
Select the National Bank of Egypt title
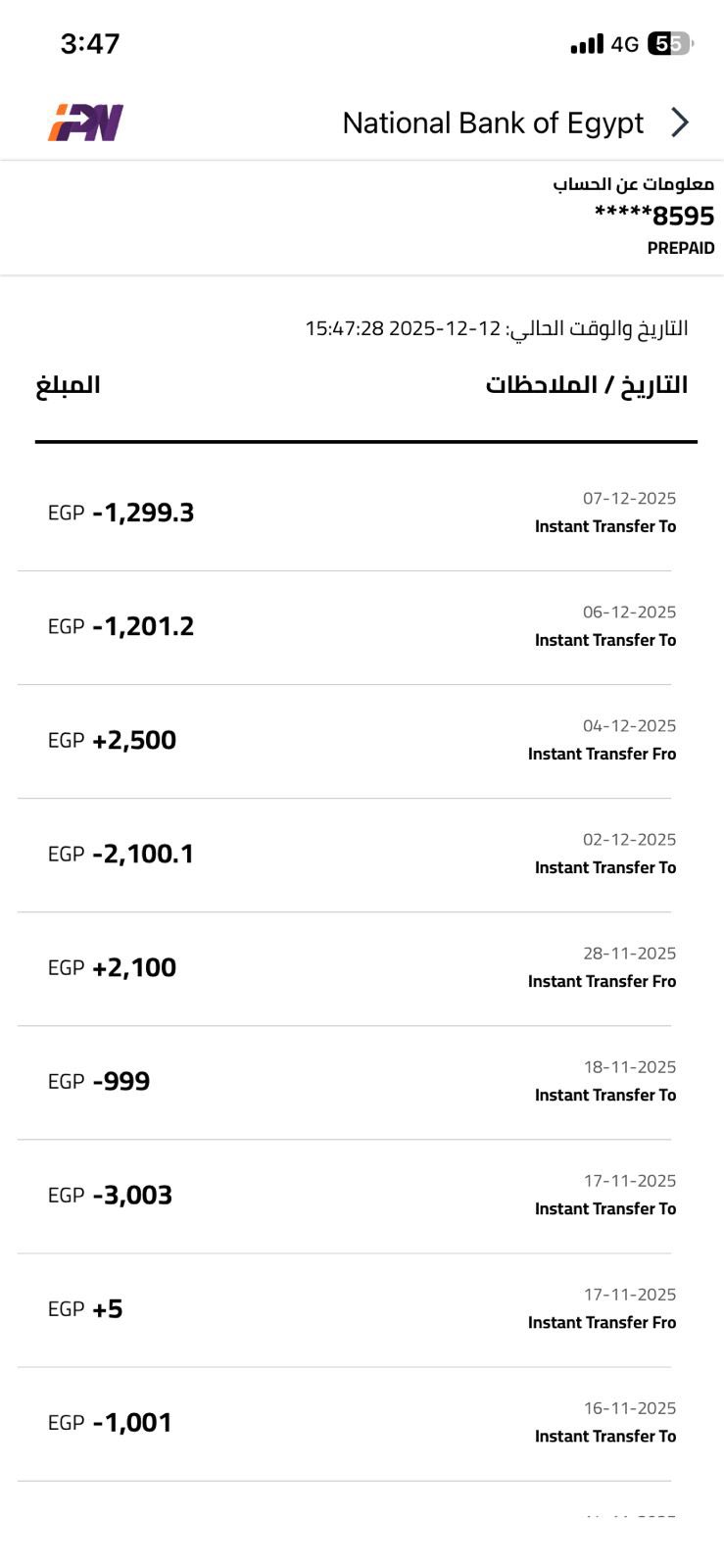coord(493,122)
